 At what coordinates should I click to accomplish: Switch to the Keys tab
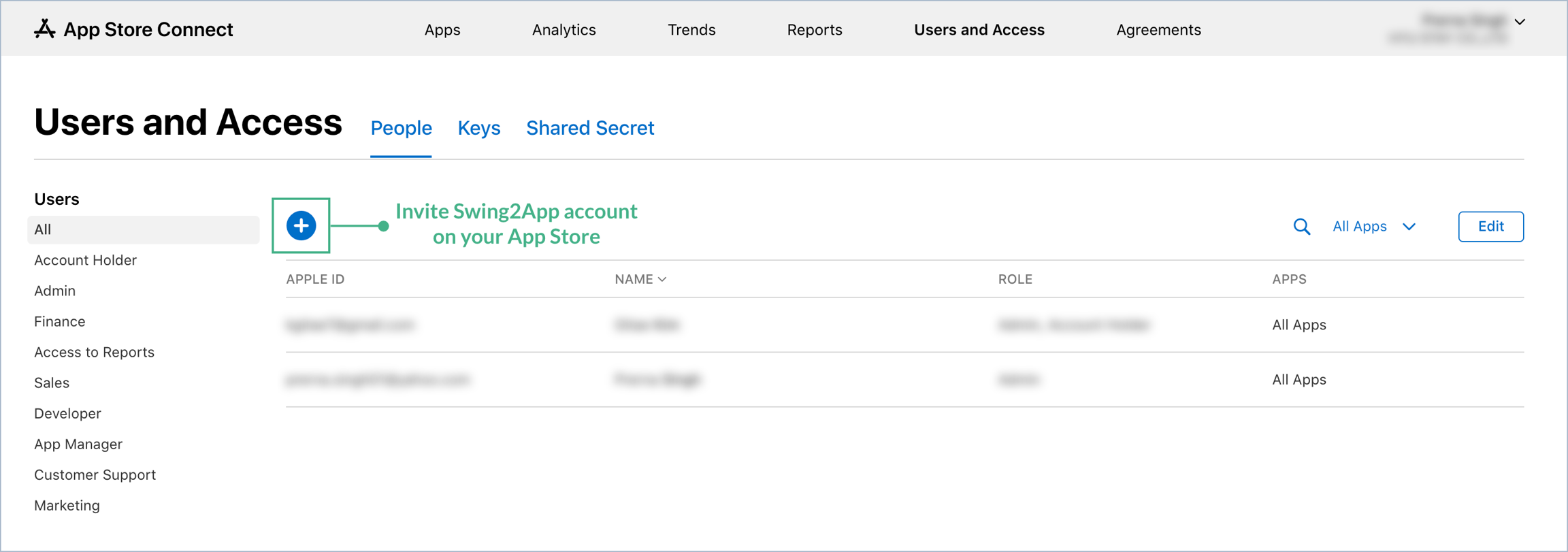pos(479,128)
